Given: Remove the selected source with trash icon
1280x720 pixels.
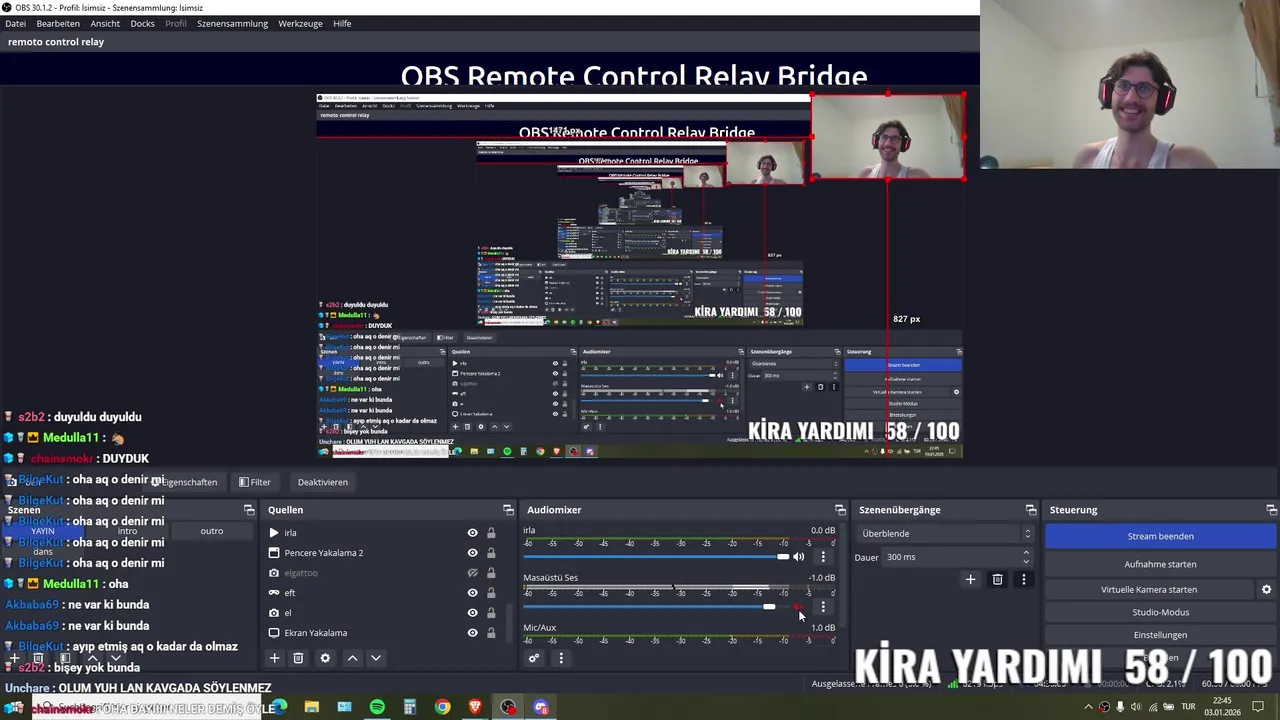Looking at the screenshot, I should point(298,658).
